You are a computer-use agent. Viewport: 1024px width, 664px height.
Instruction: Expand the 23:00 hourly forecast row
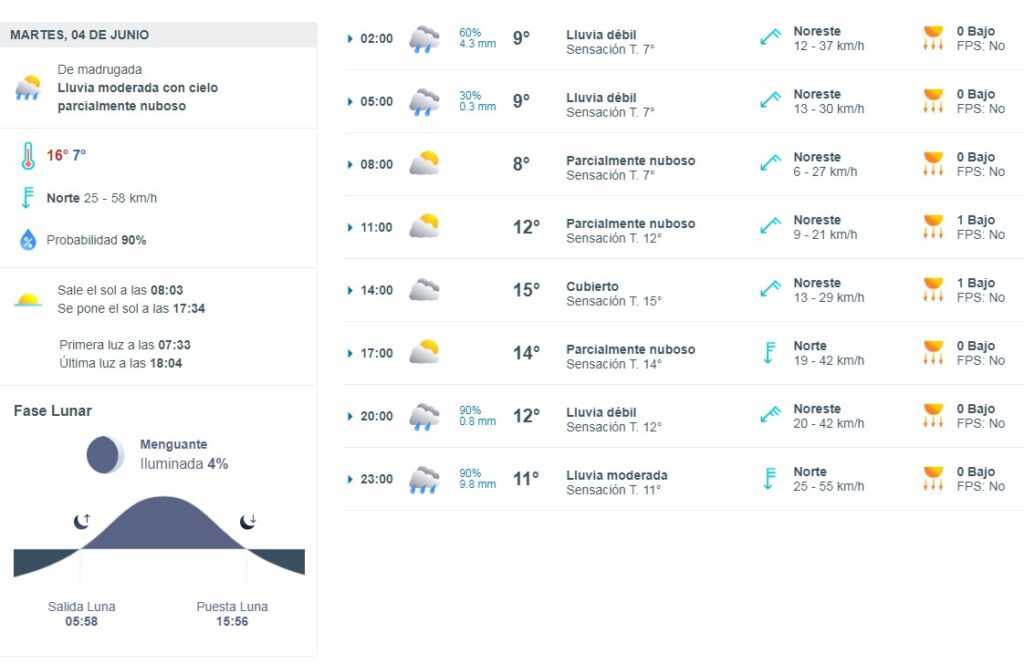[x=350, y=479]
